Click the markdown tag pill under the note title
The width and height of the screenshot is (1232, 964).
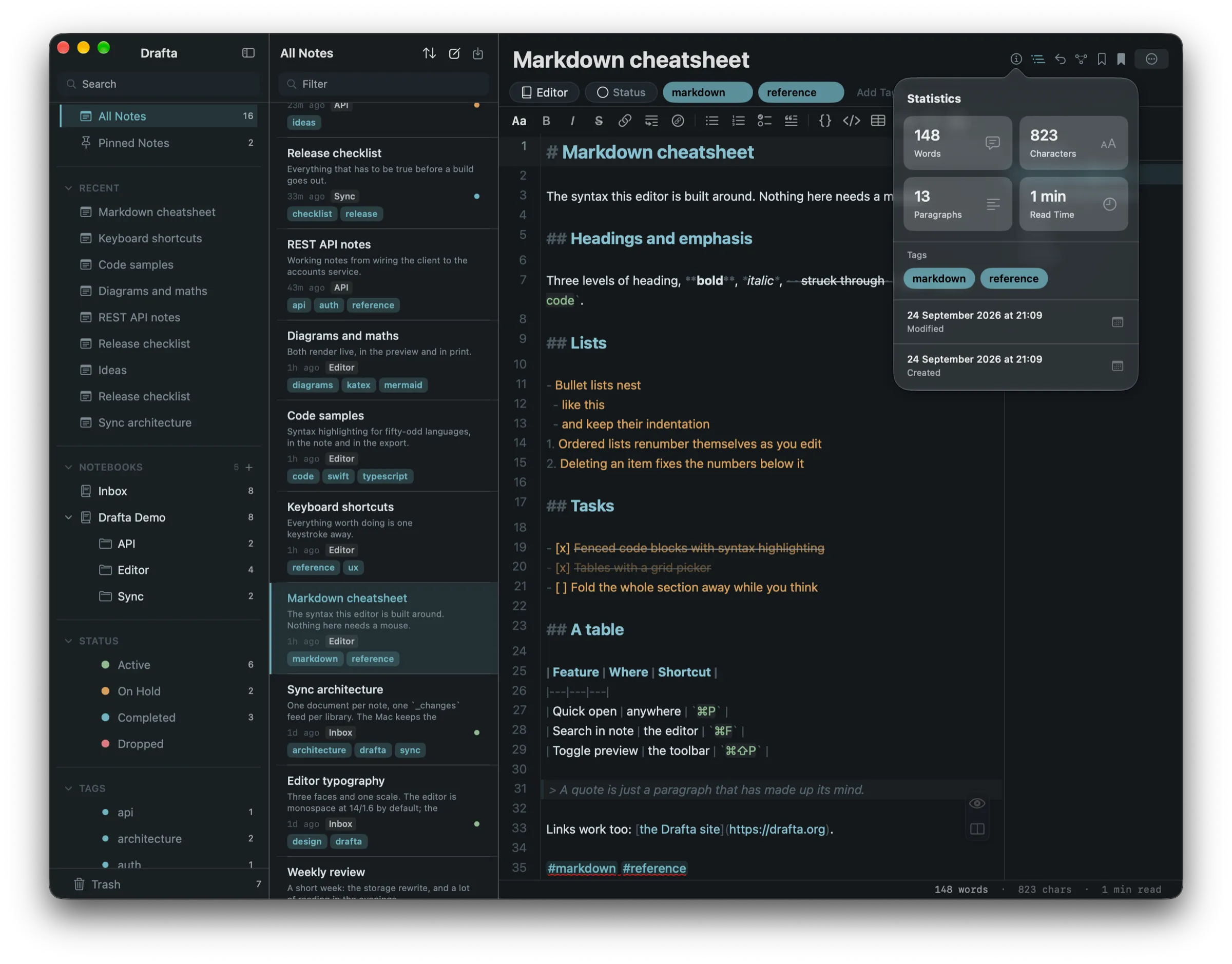click(x=707, y=92)
